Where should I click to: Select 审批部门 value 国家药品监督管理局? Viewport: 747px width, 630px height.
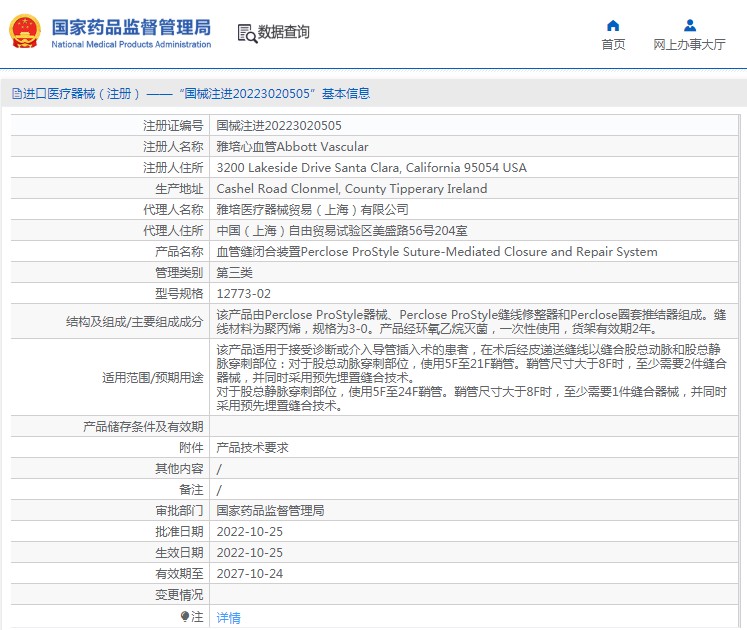pos(270,510)
